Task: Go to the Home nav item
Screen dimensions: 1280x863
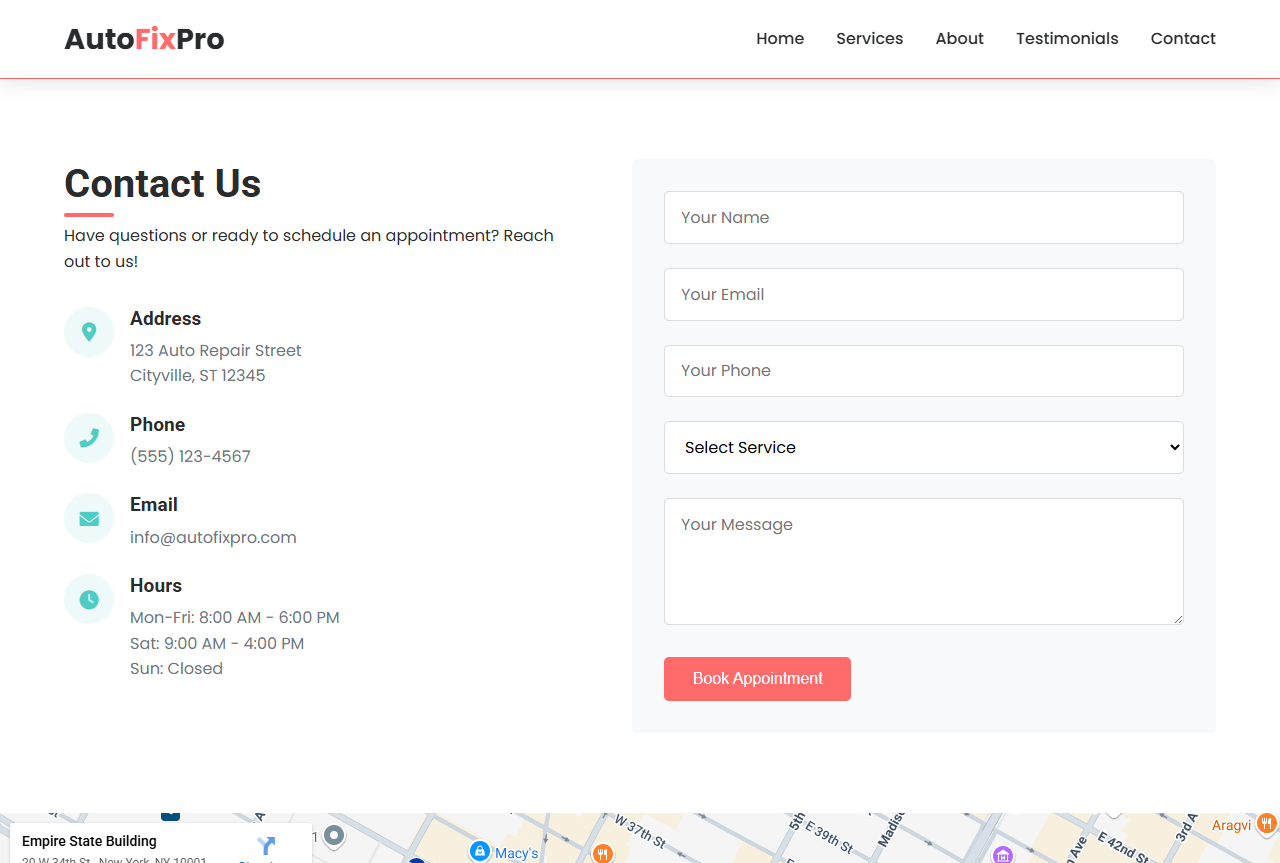Action: click(x=780, y=39)
